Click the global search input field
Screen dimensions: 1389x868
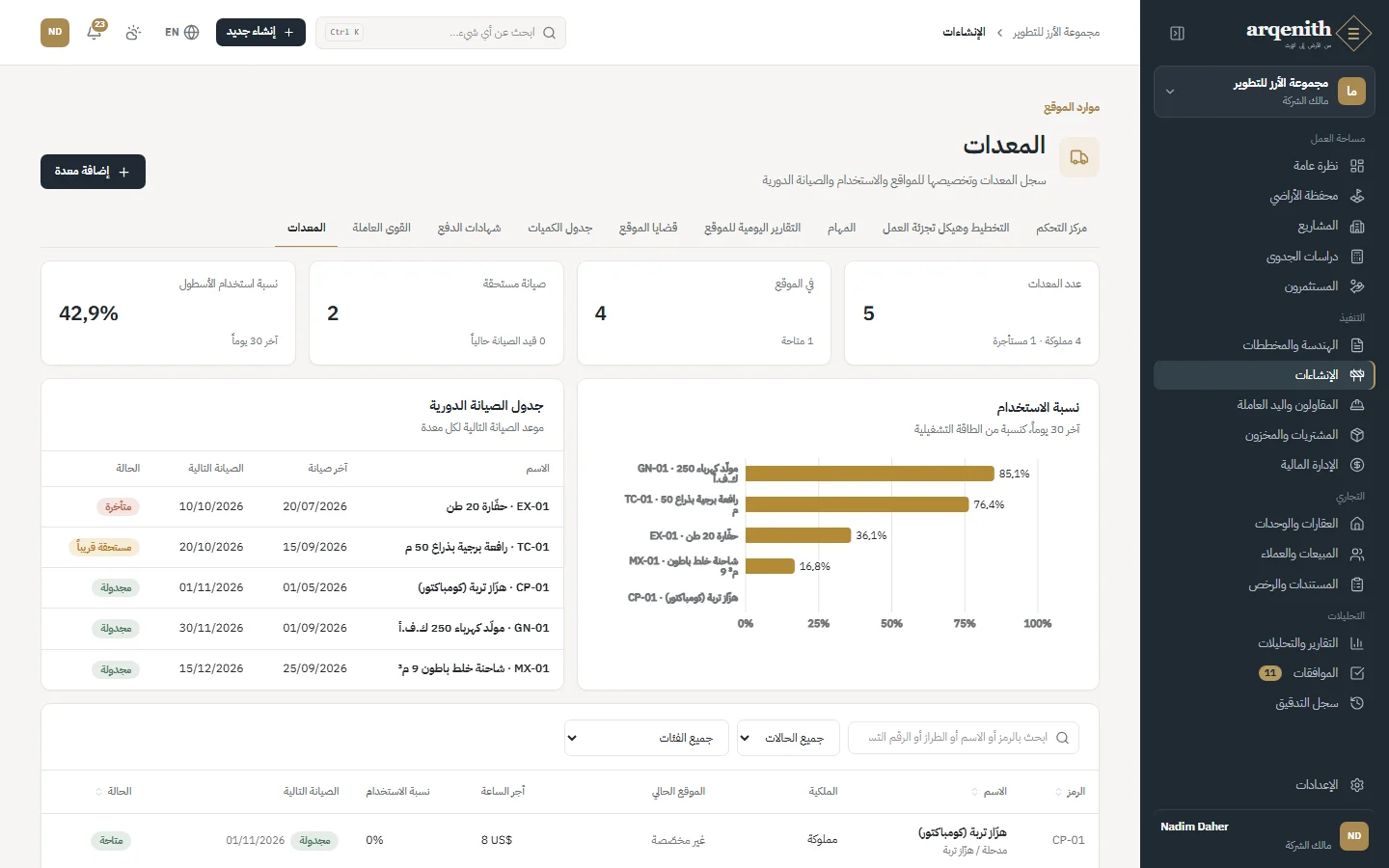[441, 33]
